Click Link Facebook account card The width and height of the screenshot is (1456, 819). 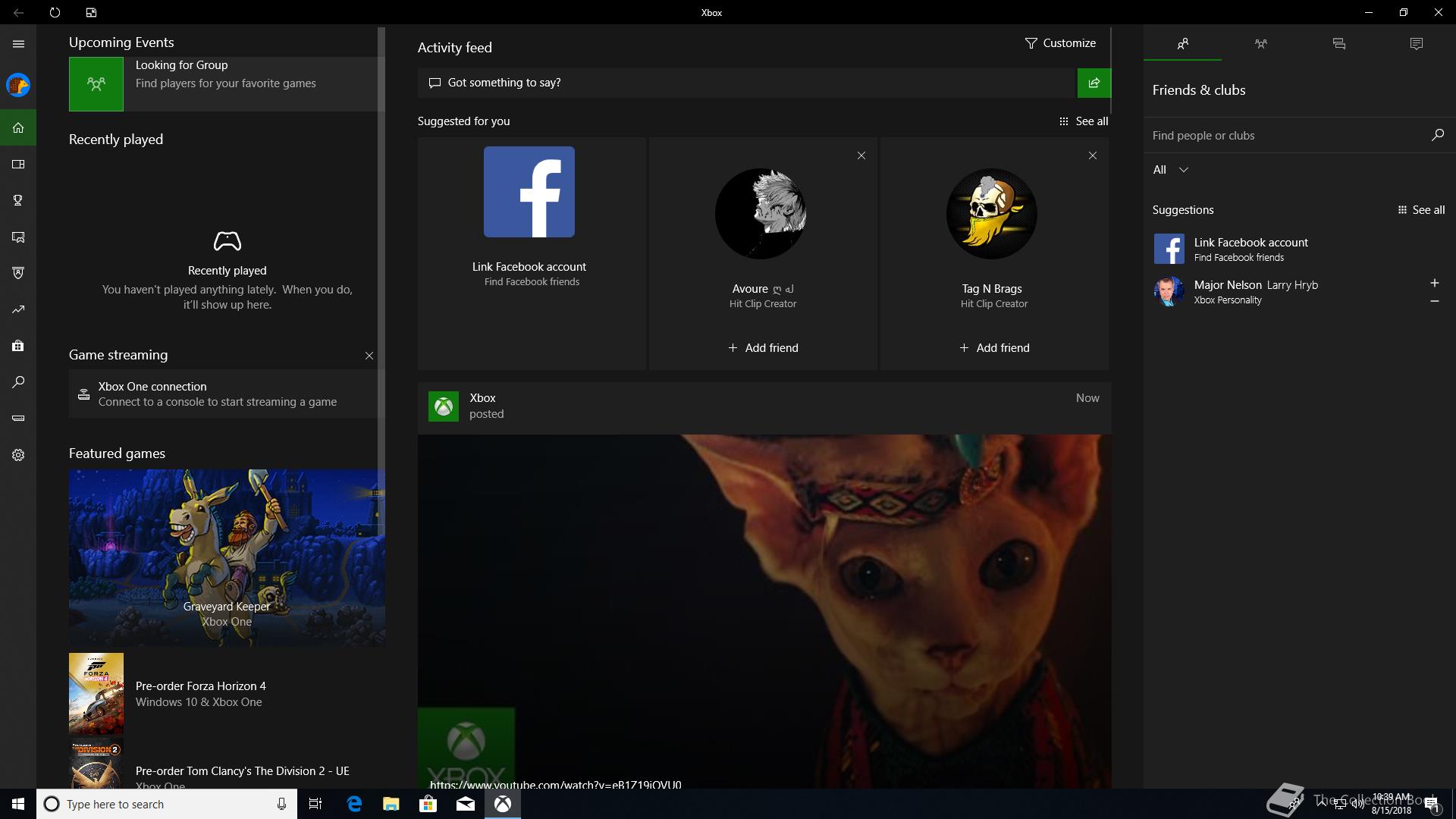[532, 253]
